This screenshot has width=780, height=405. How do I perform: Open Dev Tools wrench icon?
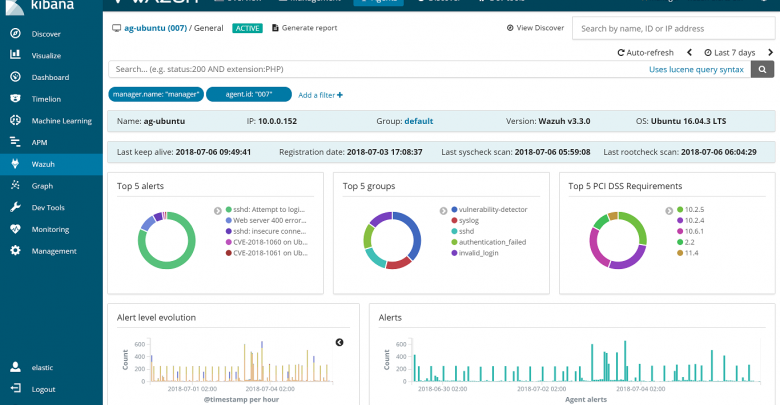15,207
